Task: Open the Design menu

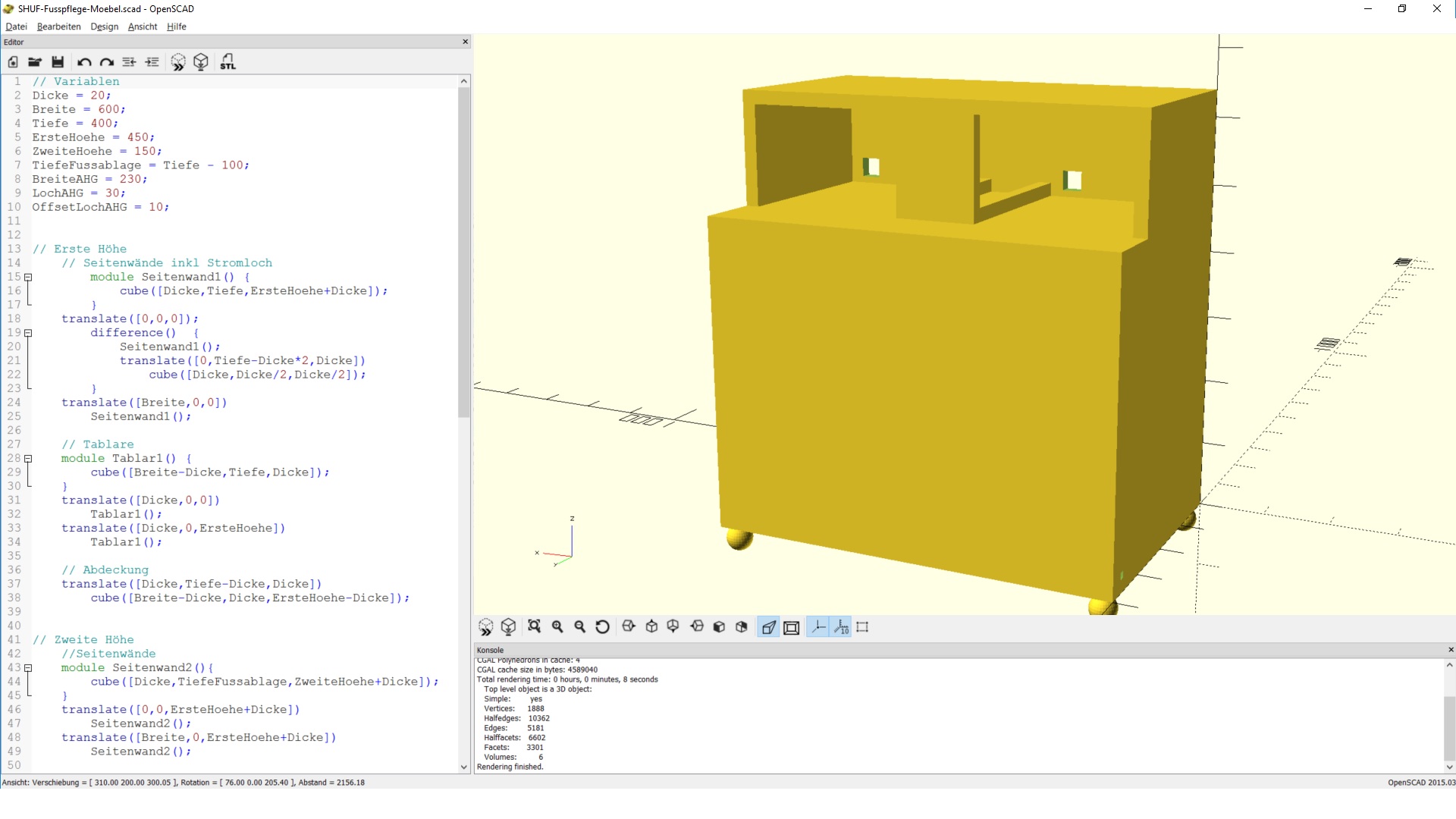Action: click(x=104, y=27)
